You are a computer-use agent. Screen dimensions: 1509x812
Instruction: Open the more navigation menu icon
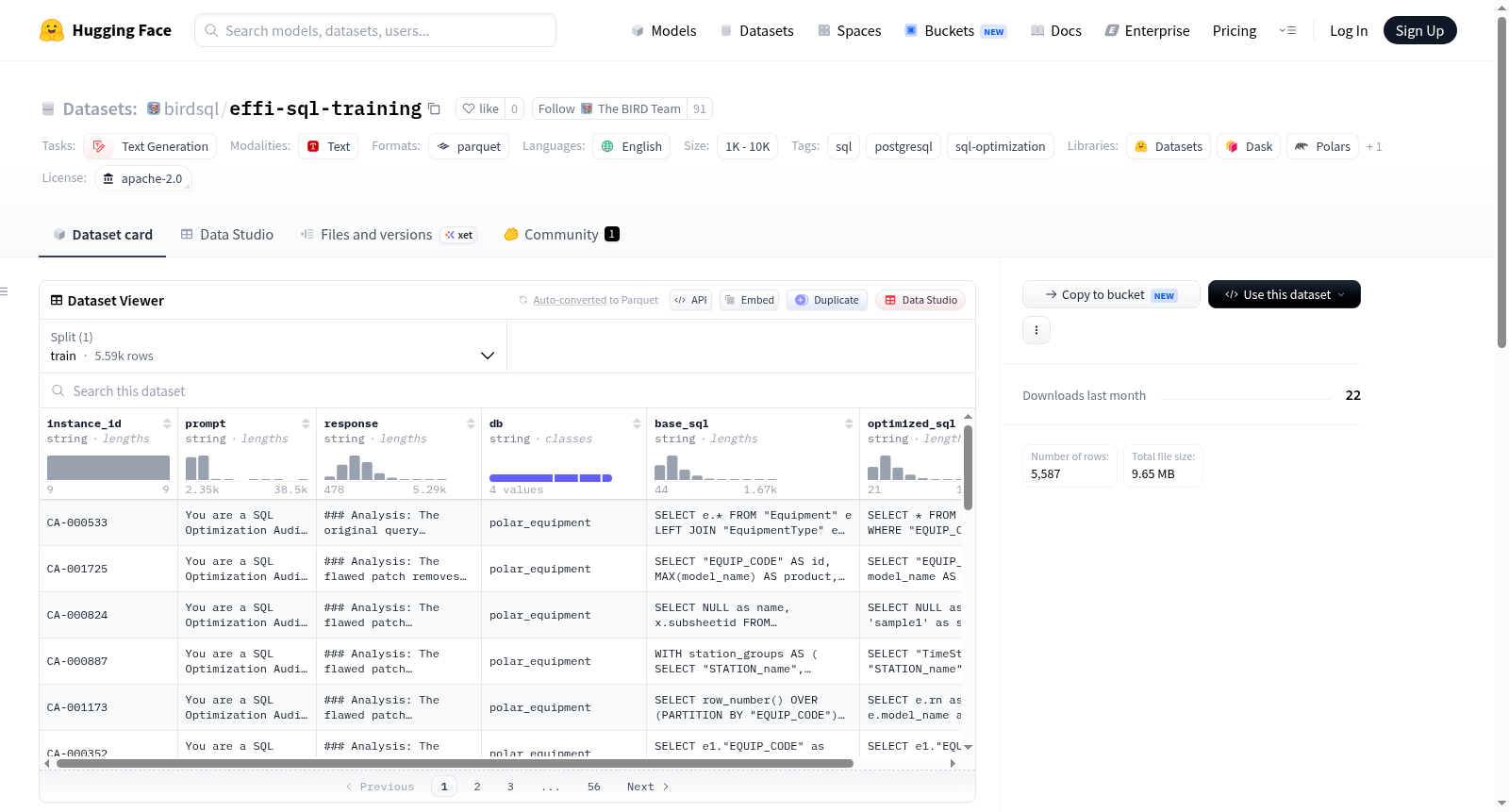1287,30
